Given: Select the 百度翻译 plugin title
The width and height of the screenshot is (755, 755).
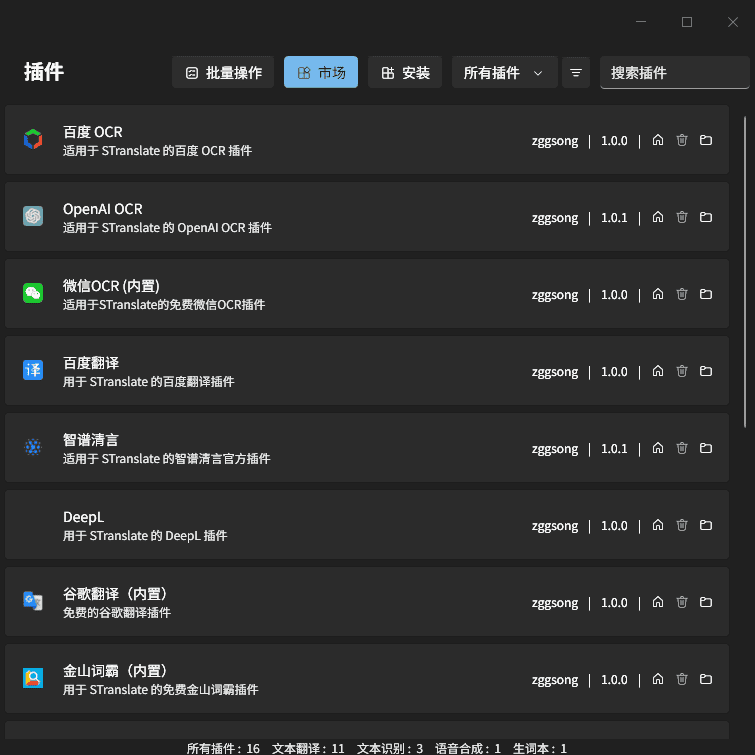Looking at the screenshot, I should click(91, 363).
